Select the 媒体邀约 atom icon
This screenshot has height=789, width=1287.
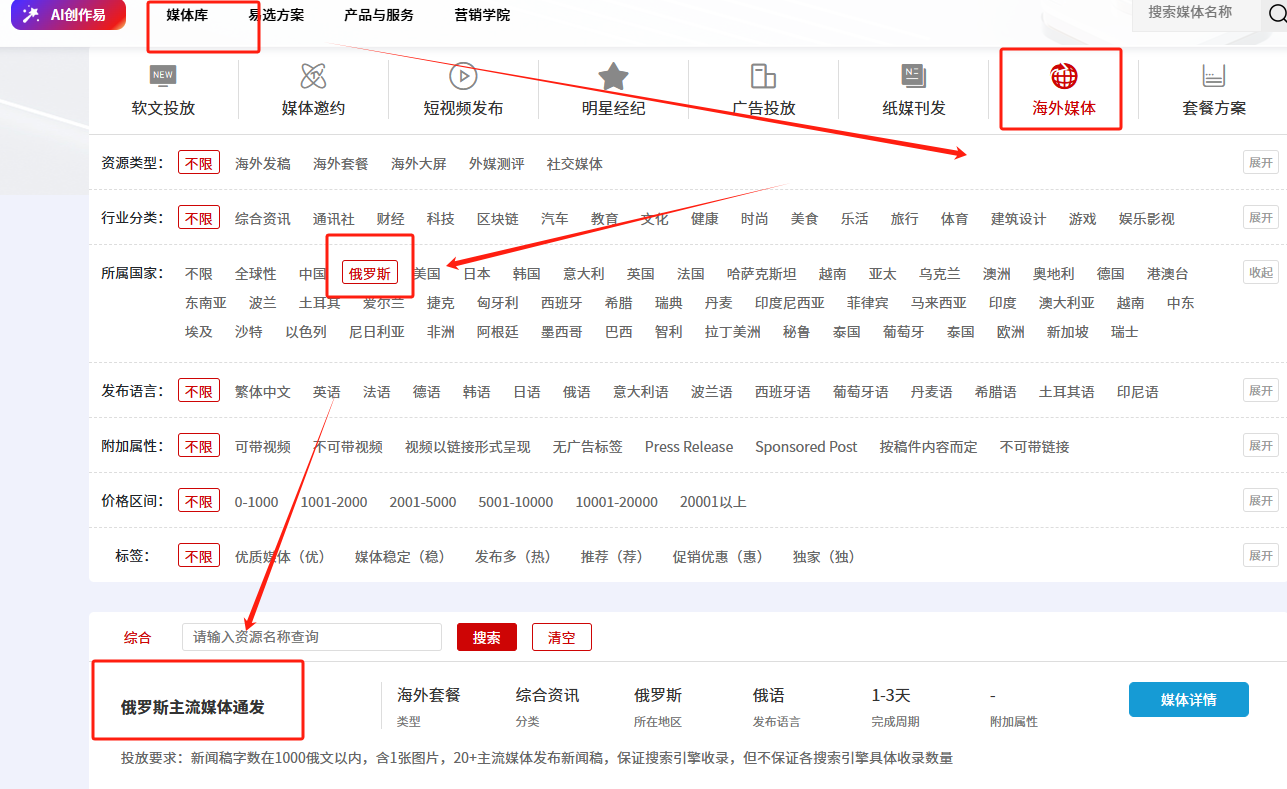(313, 76)
